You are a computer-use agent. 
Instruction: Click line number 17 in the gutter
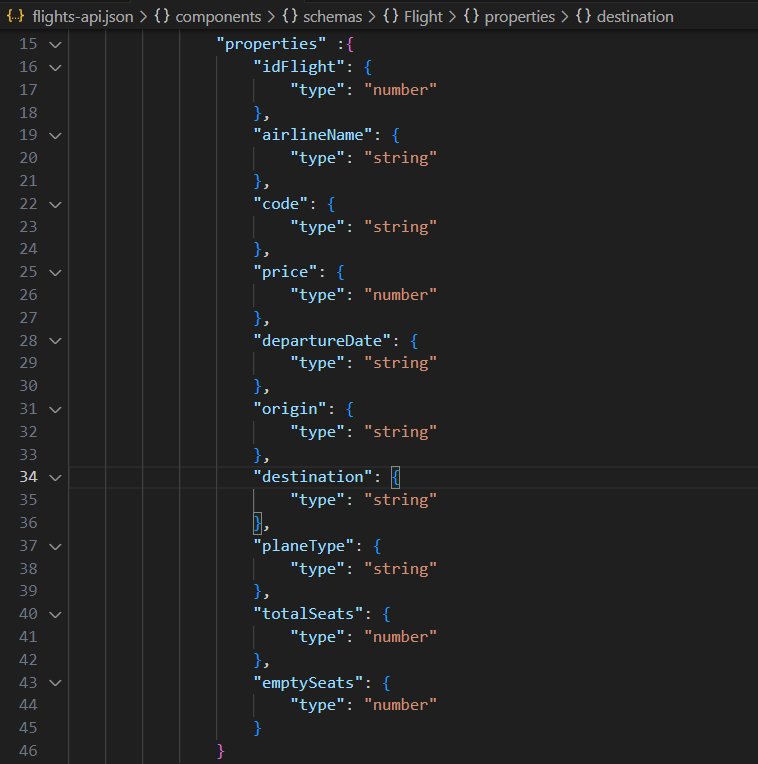[28, 90]
